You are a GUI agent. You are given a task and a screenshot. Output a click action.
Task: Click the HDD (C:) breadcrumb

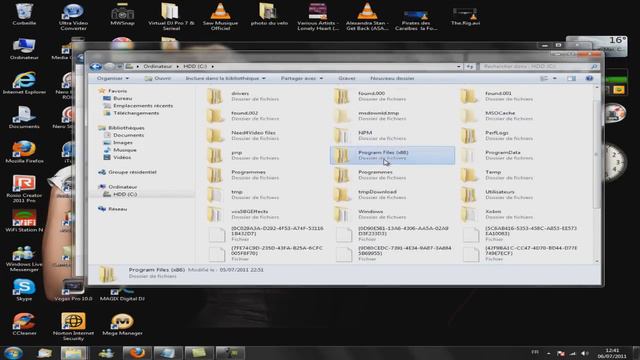(x=195, y=67)
